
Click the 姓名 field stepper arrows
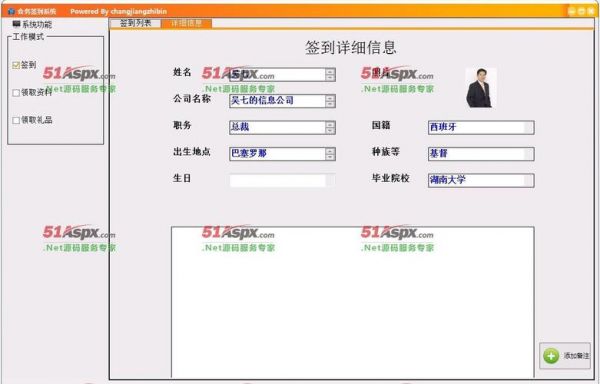pos(330,75)
